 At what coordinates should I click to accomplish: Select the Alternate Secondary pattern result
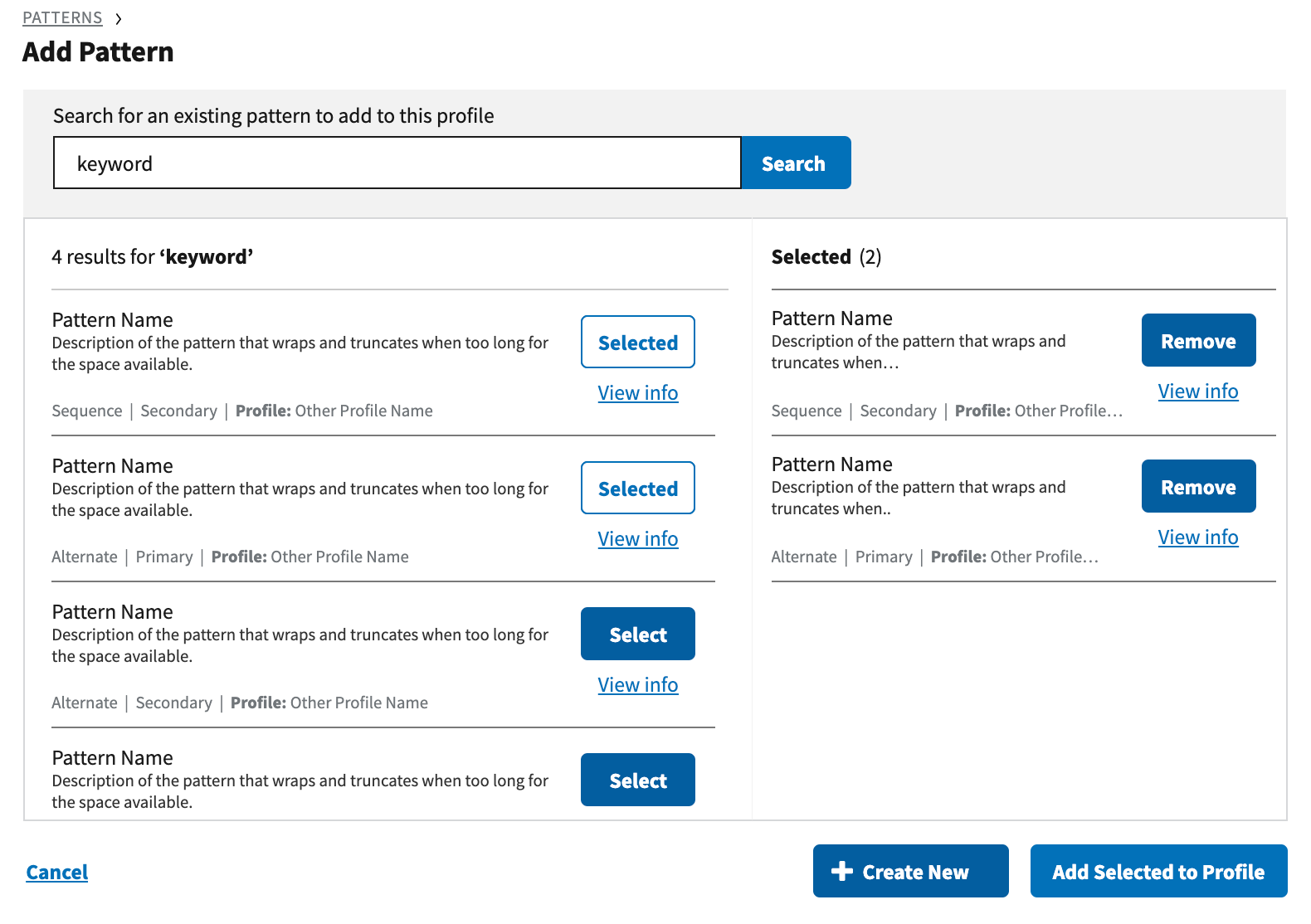(637, 634)
